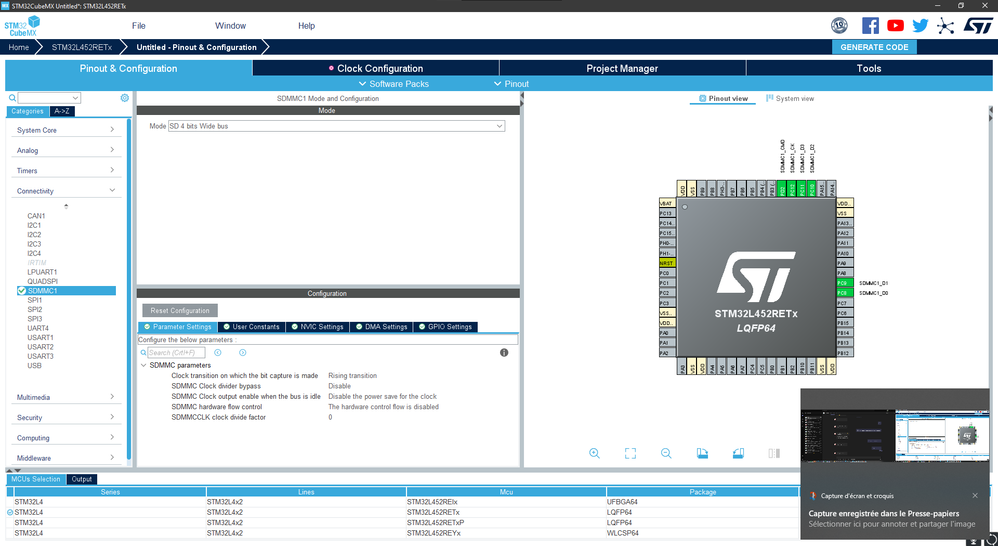Show parameter info via the info icon
Screen dimensions: 998x546
pos(504,353)
